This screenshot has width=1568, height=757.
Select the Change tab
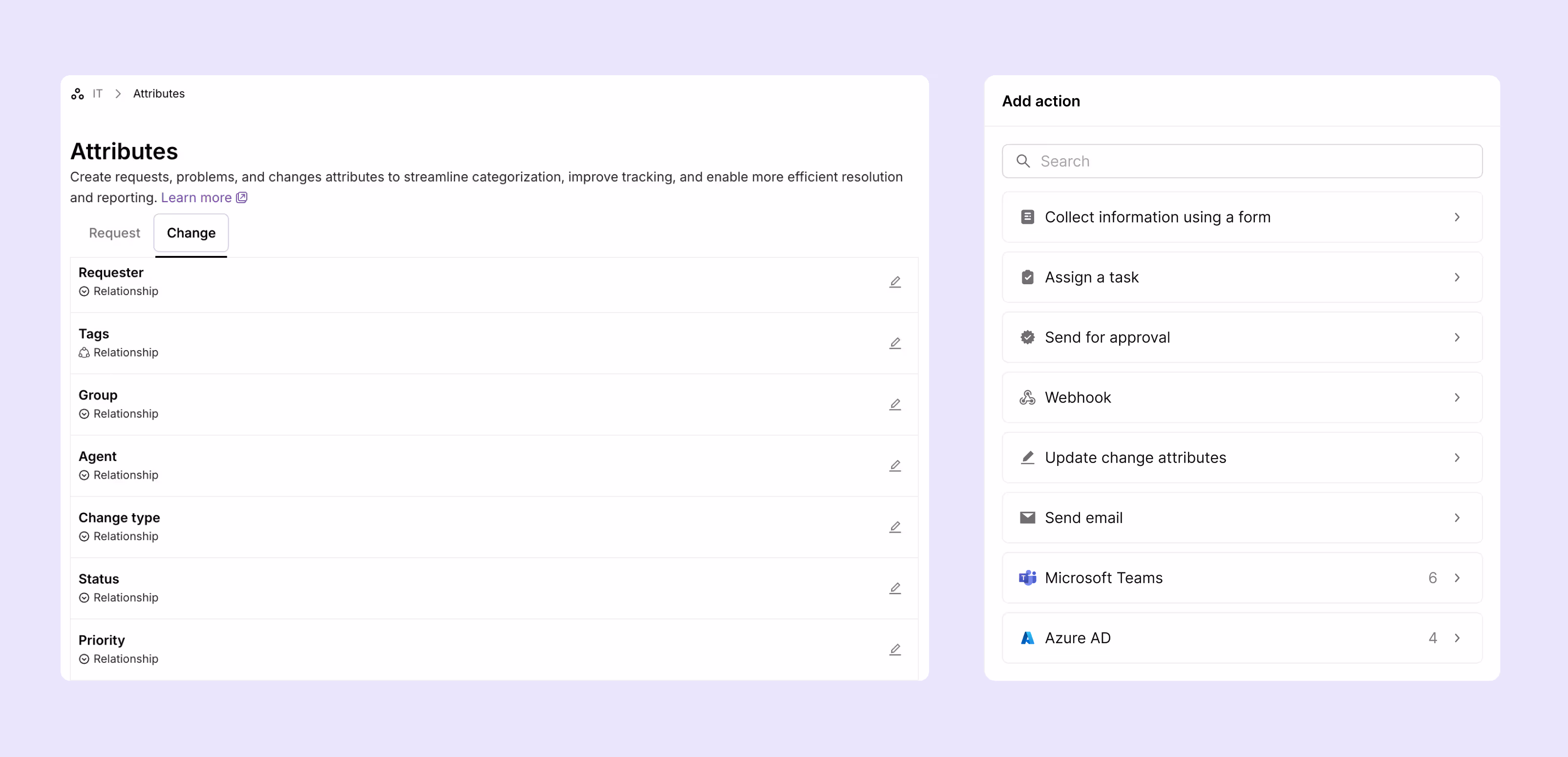pyautogui.click(x=191, y=232)
